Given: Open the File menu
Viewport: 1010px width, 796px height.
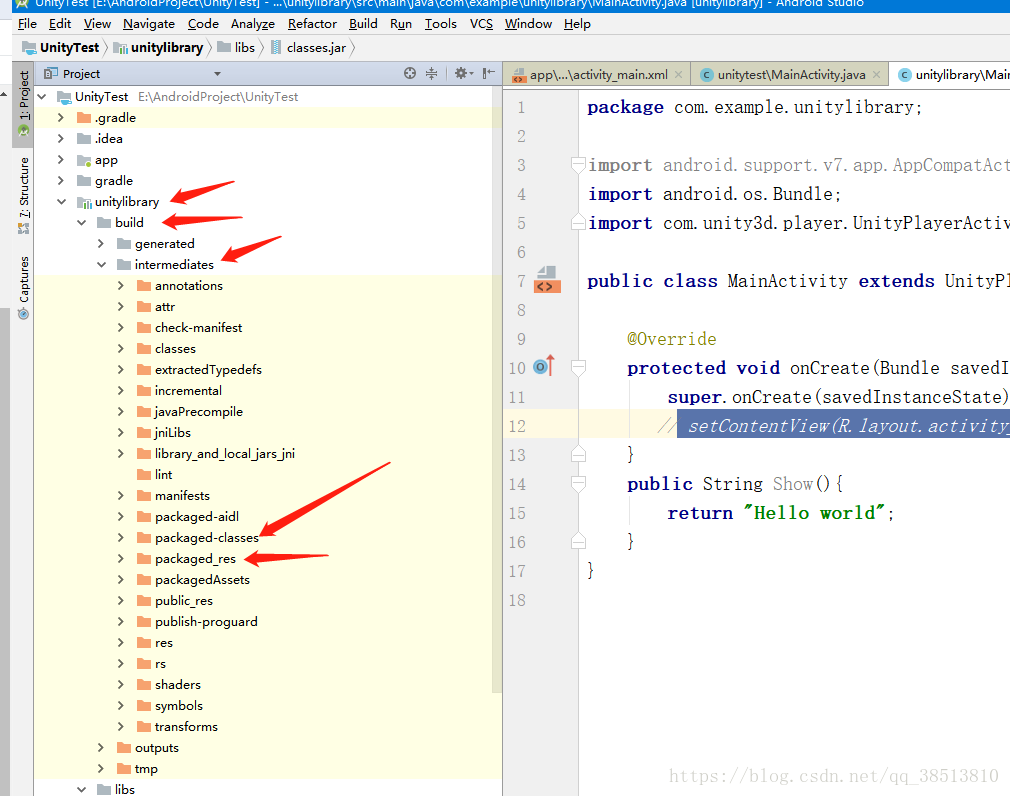Looking at the screenshot, I should [27, 24].
